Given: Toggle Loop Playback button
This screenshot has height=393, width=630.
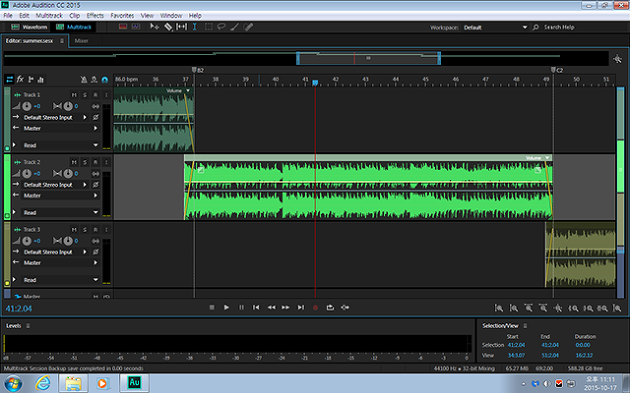Looking at the screenshot, I should 330,307.
